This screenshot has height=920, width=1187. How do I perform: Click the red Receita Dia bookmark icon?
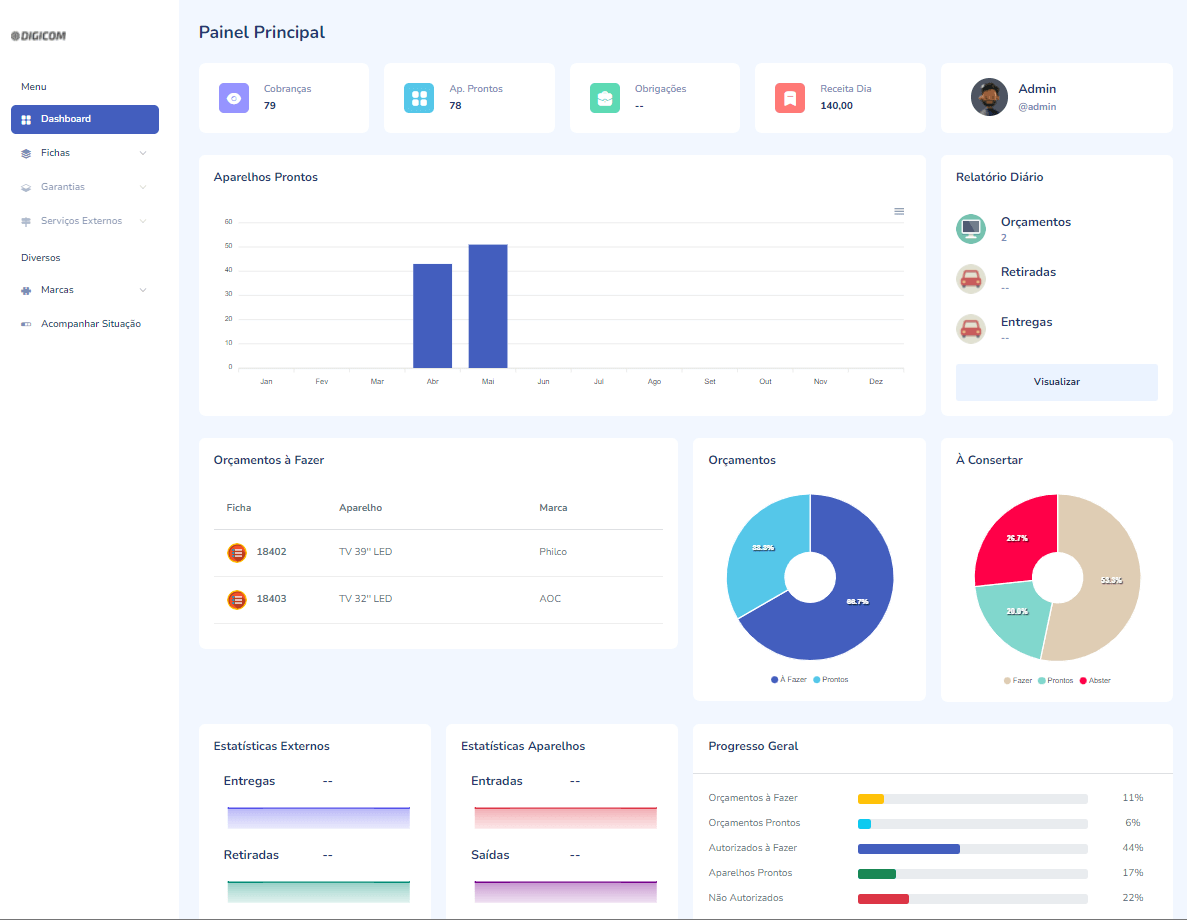pos(790,98)
